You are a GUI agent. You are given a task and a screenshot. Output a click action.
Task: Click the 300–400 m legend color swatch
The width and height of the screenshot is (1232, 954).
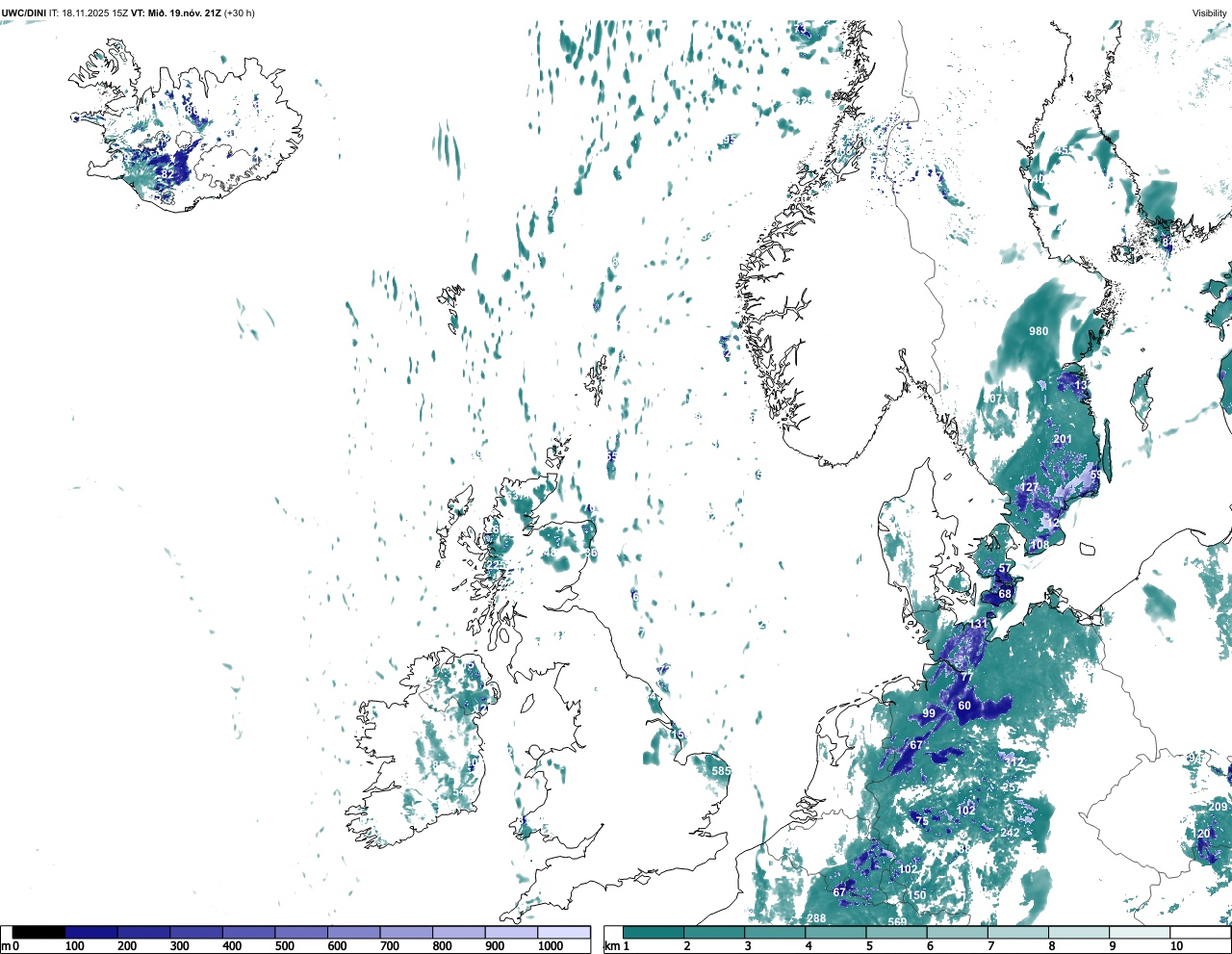click(196, 932)
